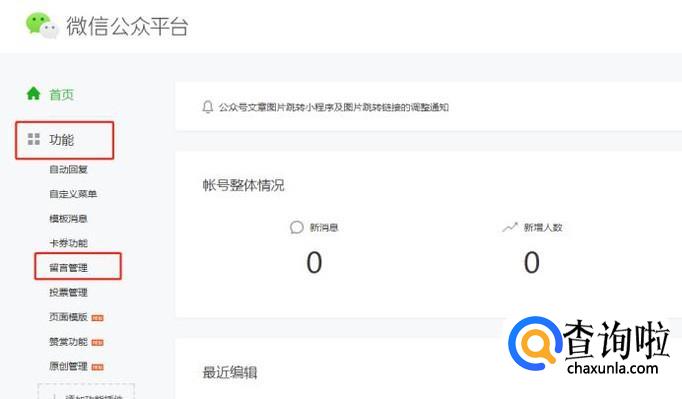Click the new messages count 0

314,262
